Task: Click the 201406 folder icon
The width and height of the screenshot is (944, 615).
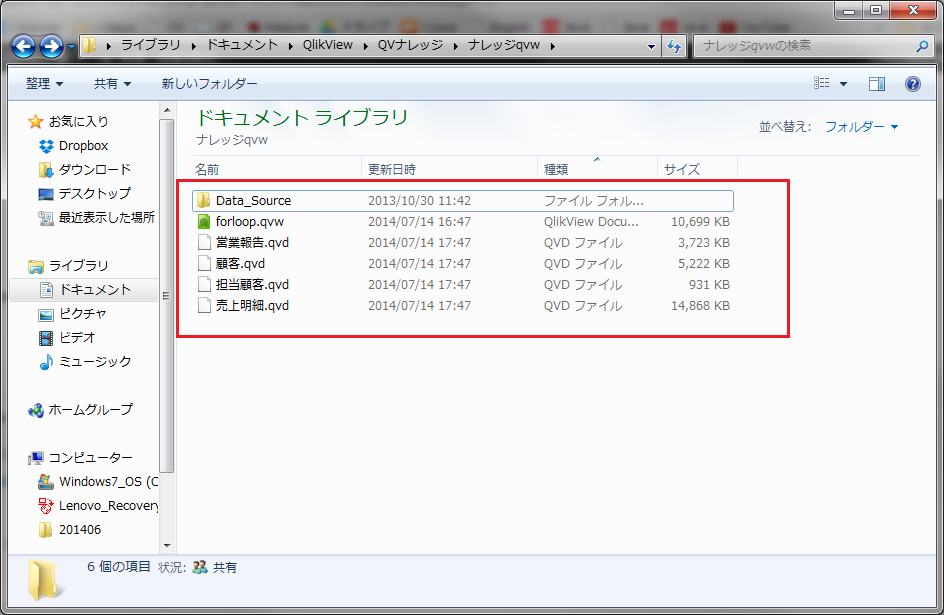Action: click(45, 530)
